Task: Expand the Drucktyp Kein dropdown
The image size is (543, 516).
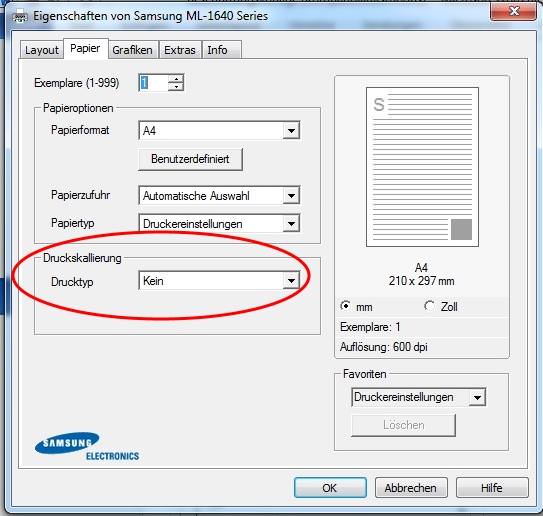Action: click(x=219, y=281)
